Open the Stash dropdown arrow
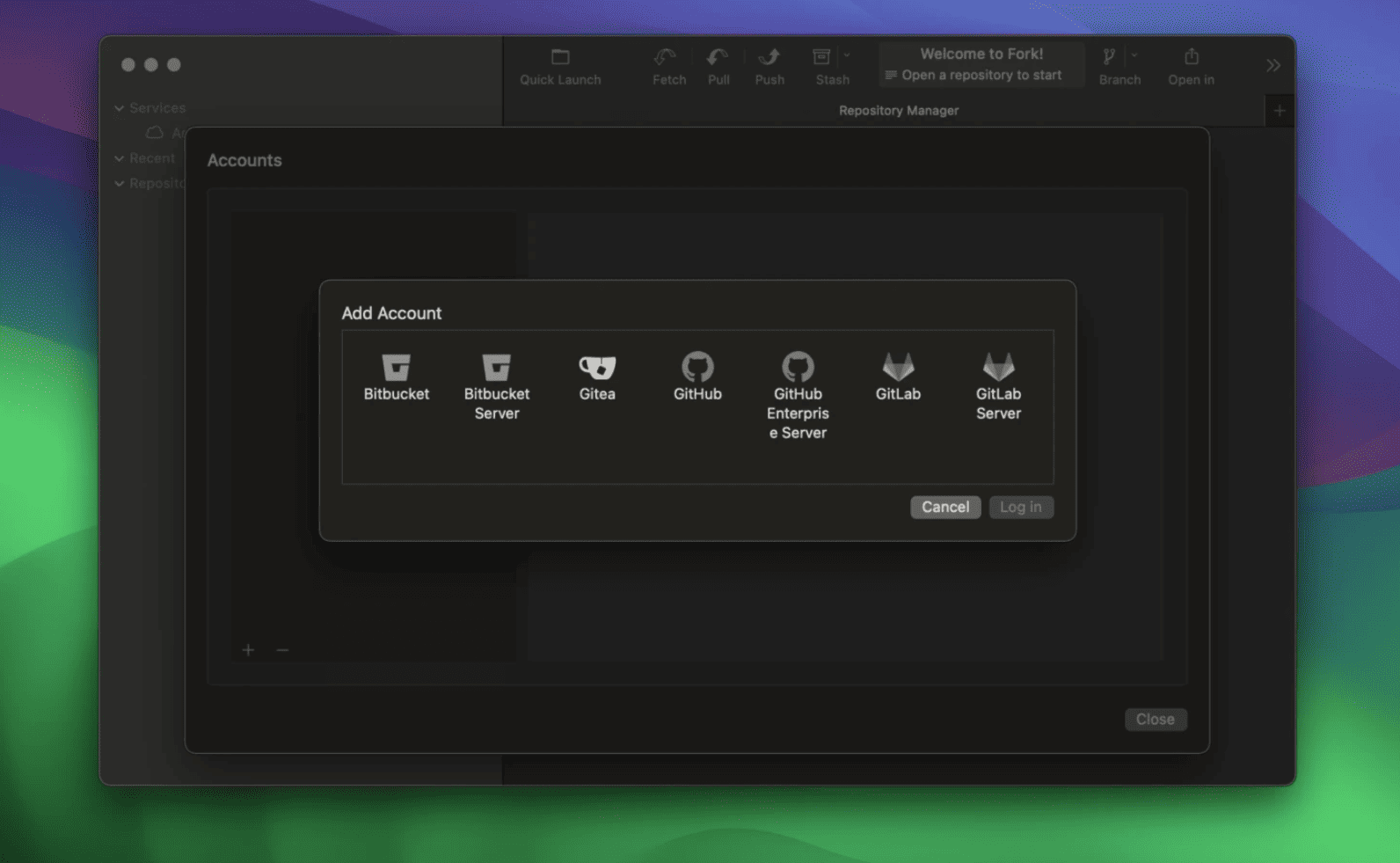1400x863 pixels. pyautogui.click(x=847, y=55)
